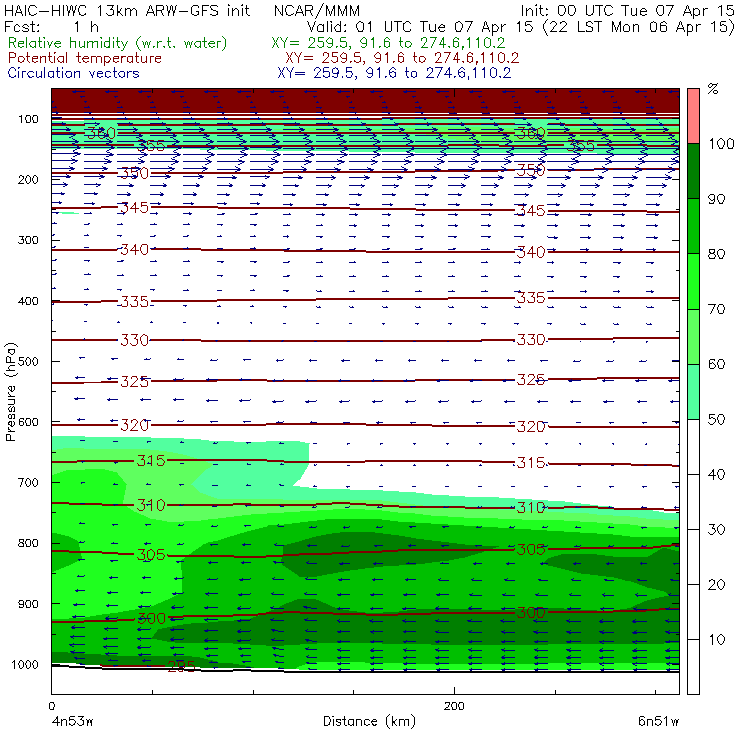Click the colorbar '40' tick label
This screenshot has width=740, height=740.
point(716,474)
